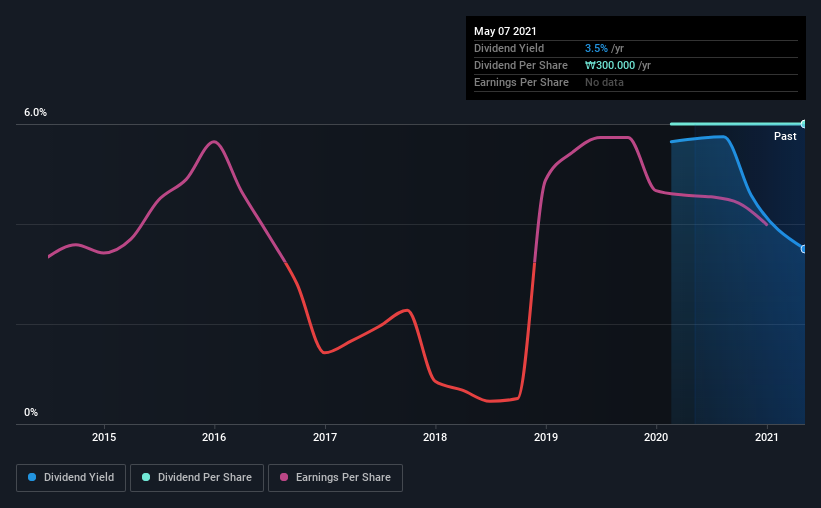This screenshot has height=508, width=821.
Task: Toggle the Dividend Yield legend button
Action: click(71, 478)
